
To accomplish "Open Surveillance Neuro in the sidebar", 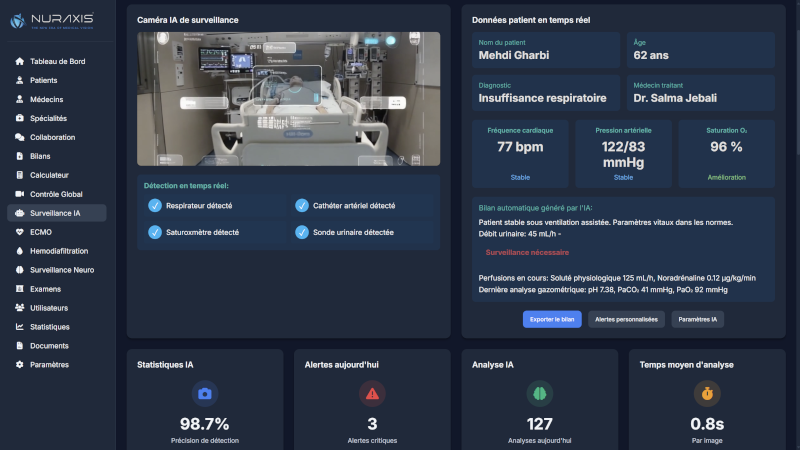I will [62, 270].
